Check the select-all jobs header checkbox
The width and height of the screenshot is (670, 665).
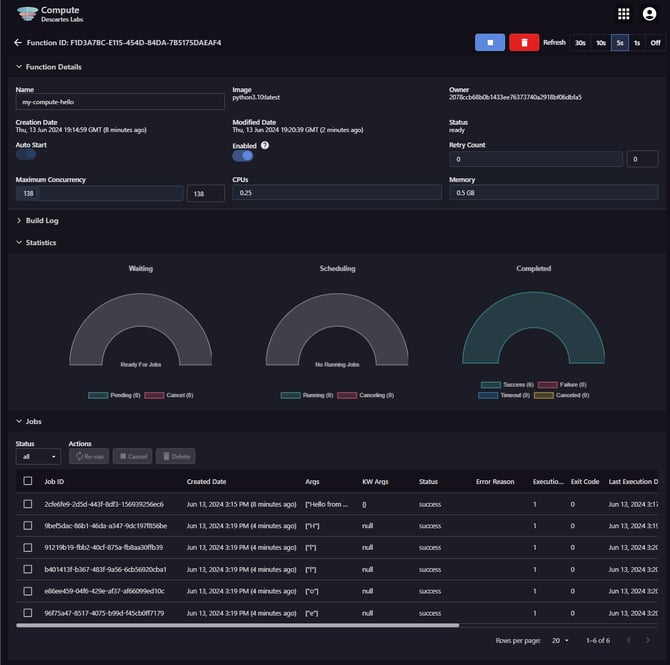pos(28,481)
